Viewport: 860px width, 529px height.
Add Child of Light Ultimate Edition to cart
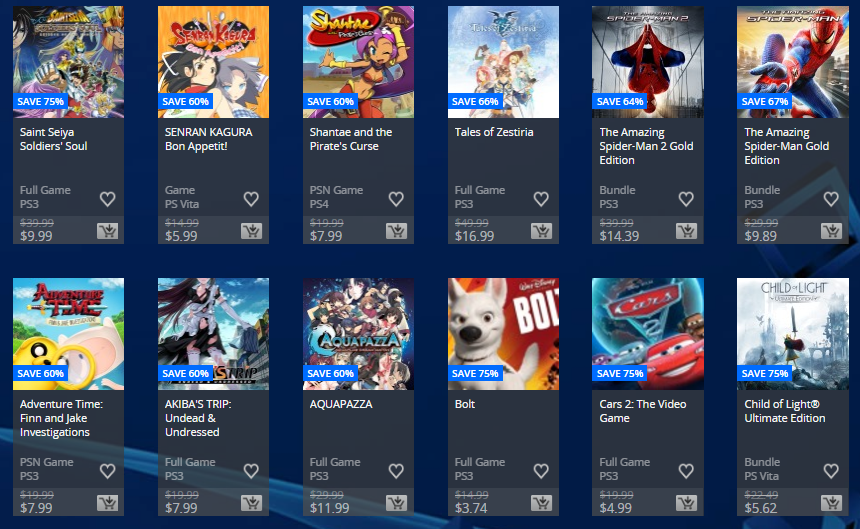click(831, 503)
